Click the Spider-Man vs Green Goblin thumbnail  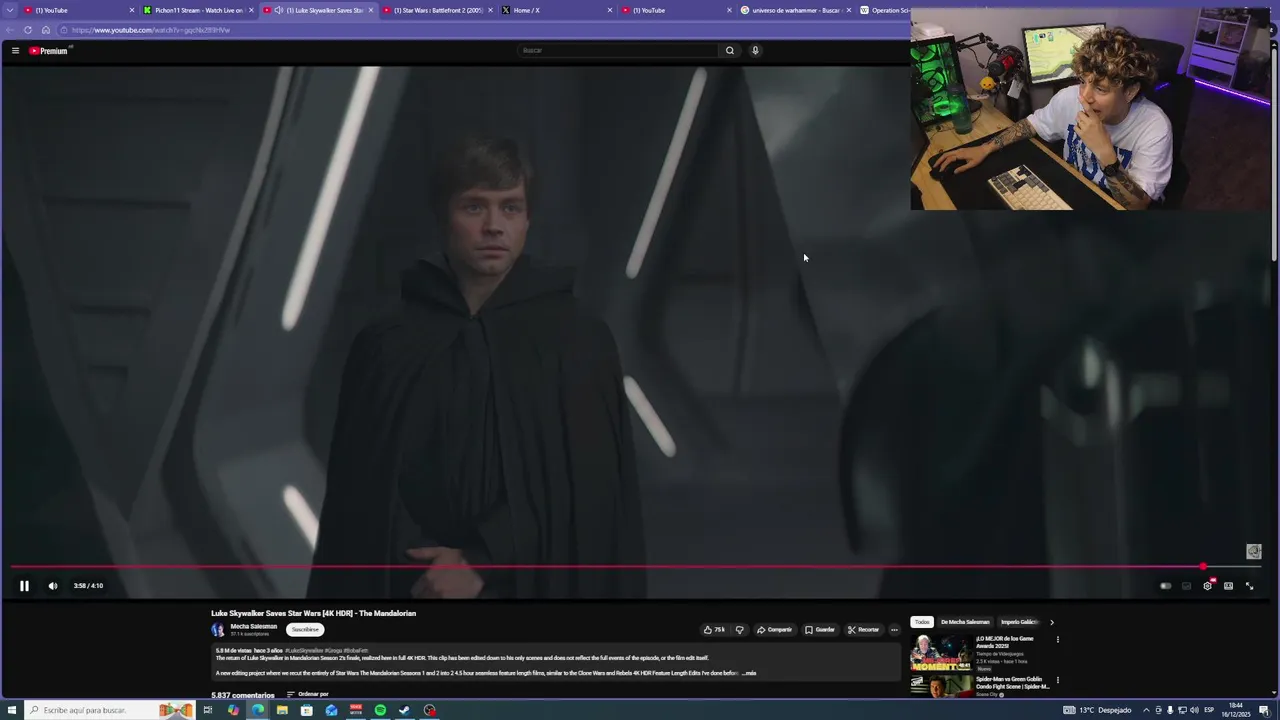tap(940, 686)
